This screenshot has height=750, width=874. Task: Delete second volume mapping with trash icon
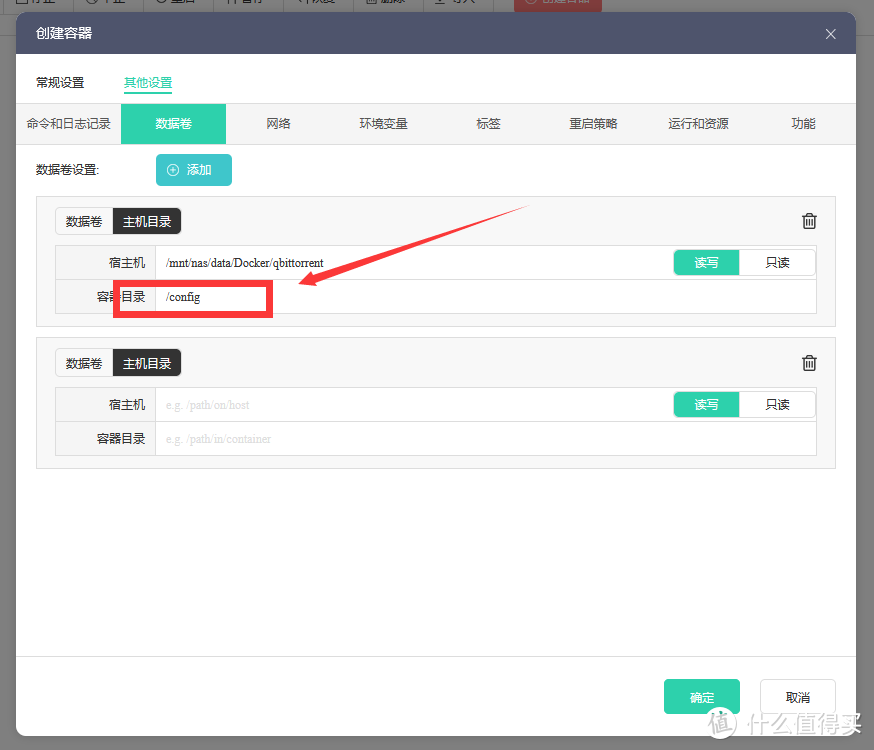coord(809,363)
